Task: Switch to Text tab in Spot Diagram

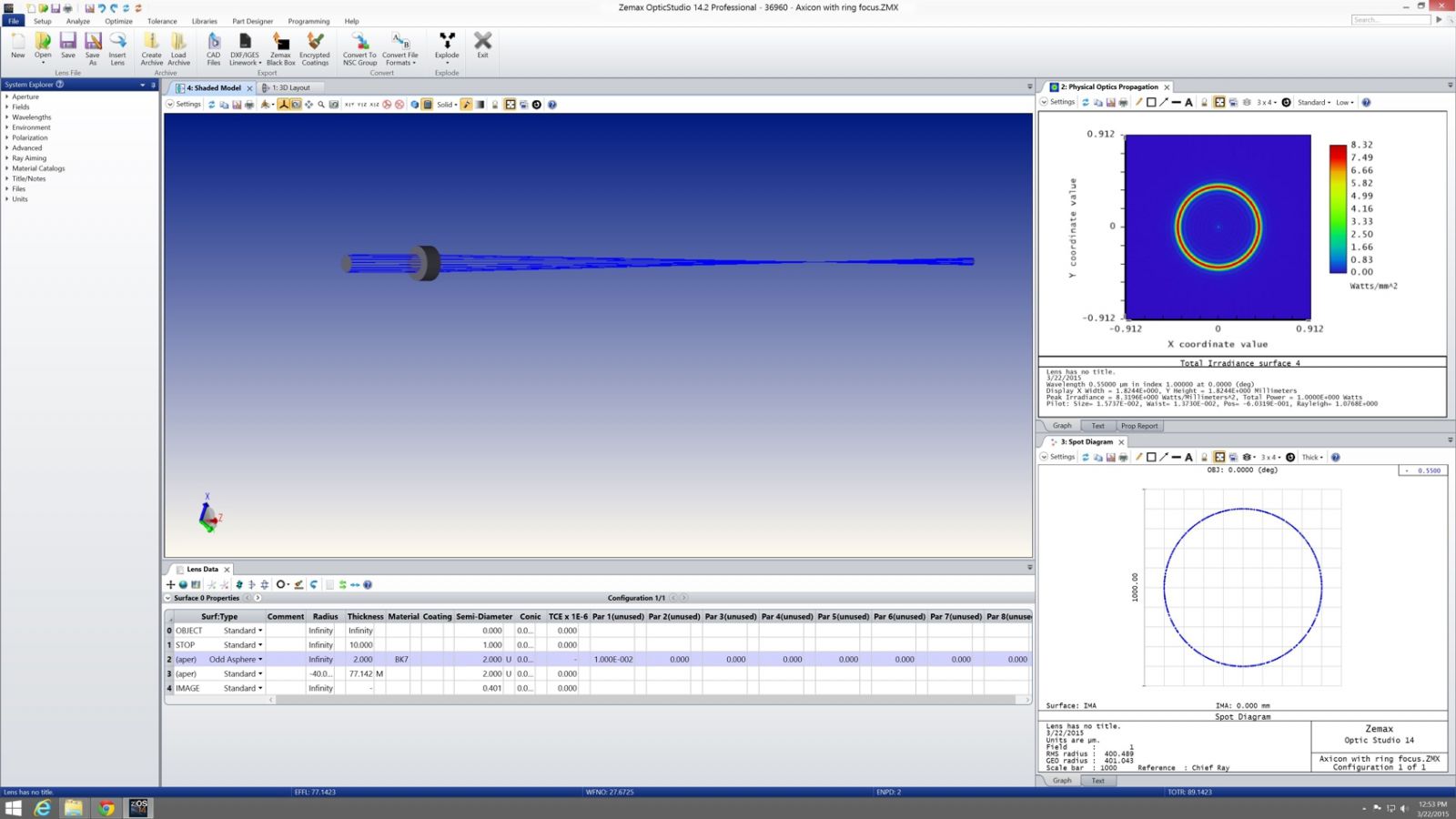Action: click(x=1097, y=780)
